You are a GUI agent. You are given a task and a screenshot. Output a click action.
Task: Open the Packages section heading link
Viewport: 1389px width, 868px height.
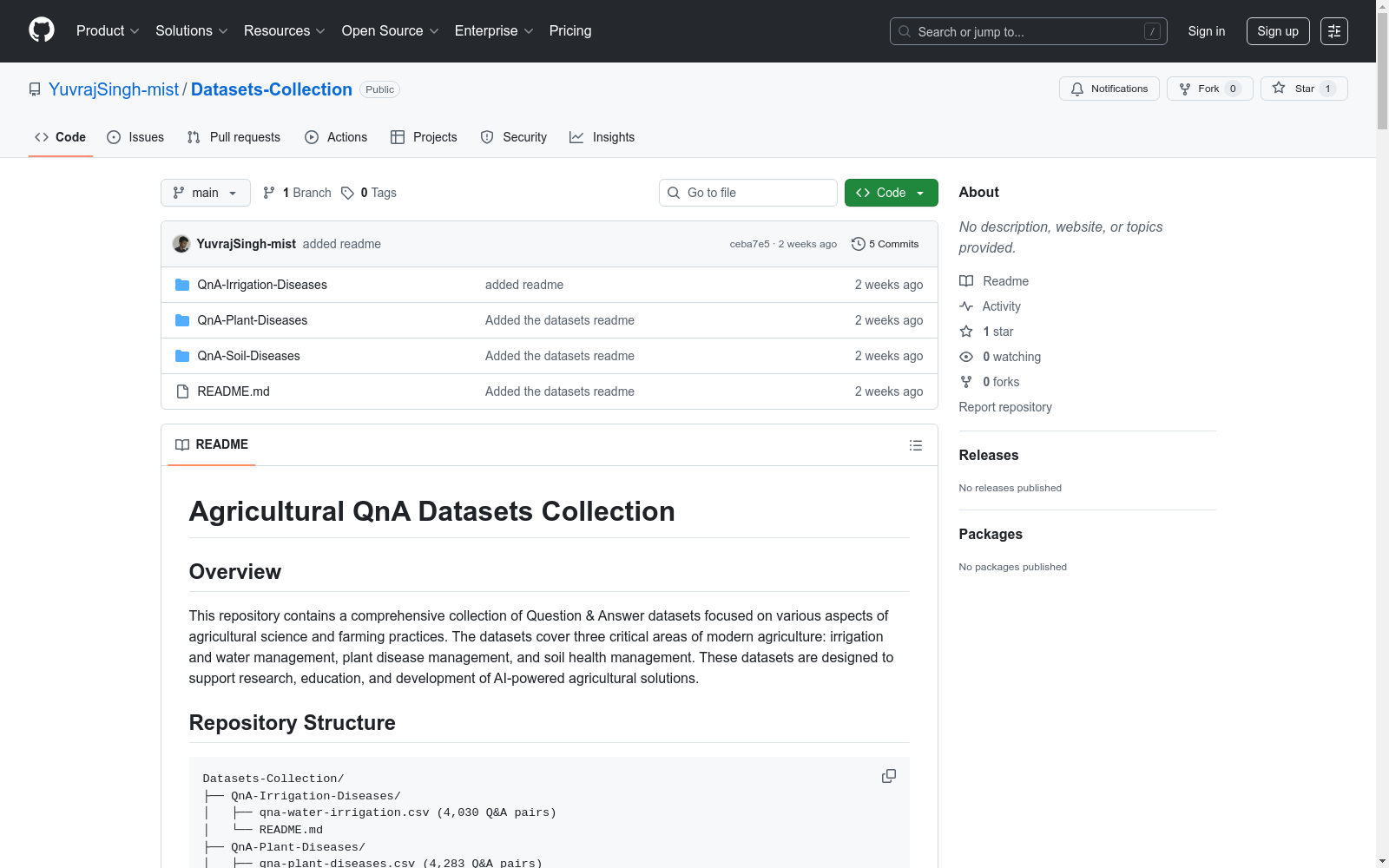[991, 534]
